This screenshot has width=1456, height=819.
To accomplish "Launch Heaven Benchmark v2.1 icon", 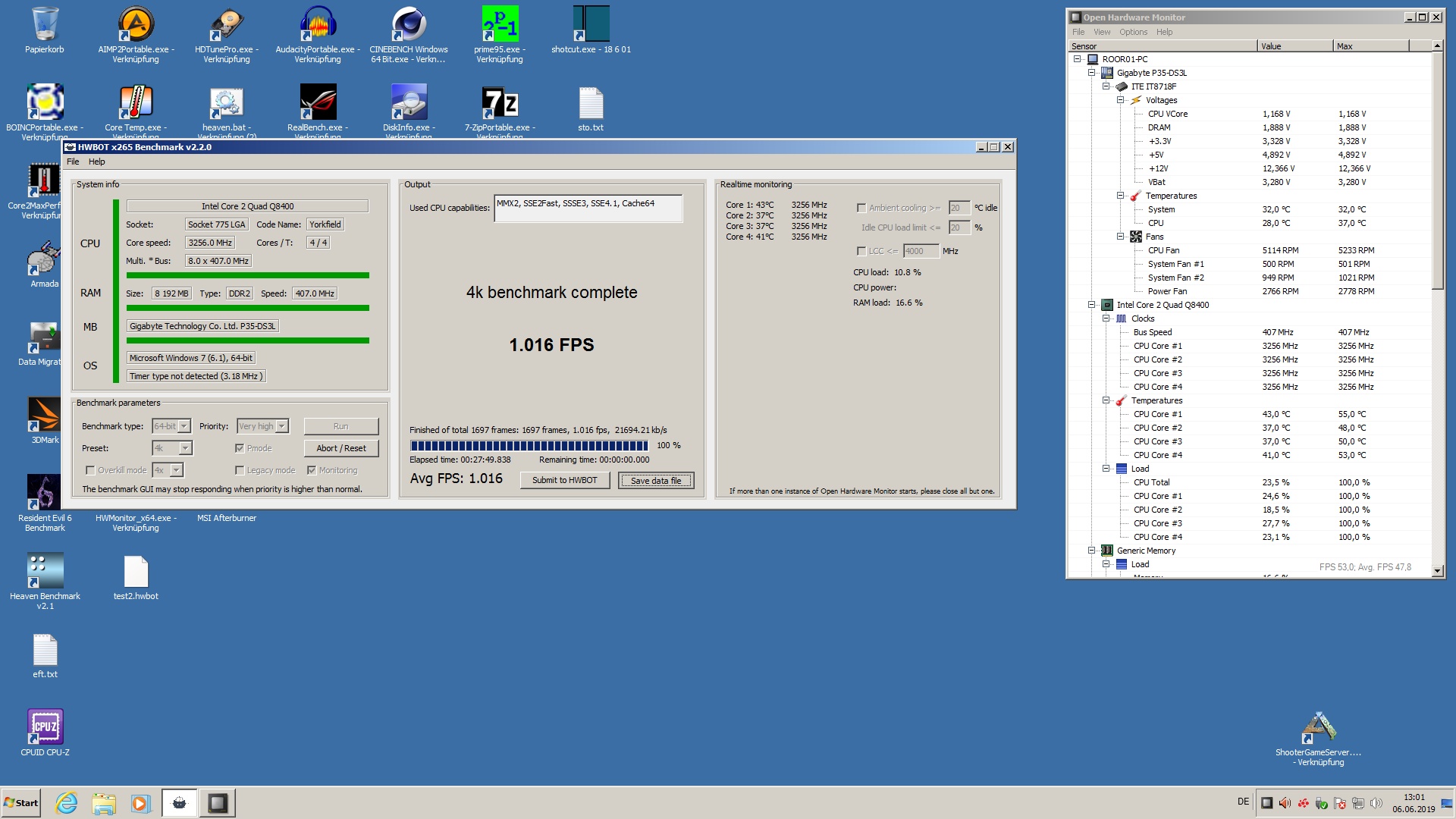I will pos(45,571).
